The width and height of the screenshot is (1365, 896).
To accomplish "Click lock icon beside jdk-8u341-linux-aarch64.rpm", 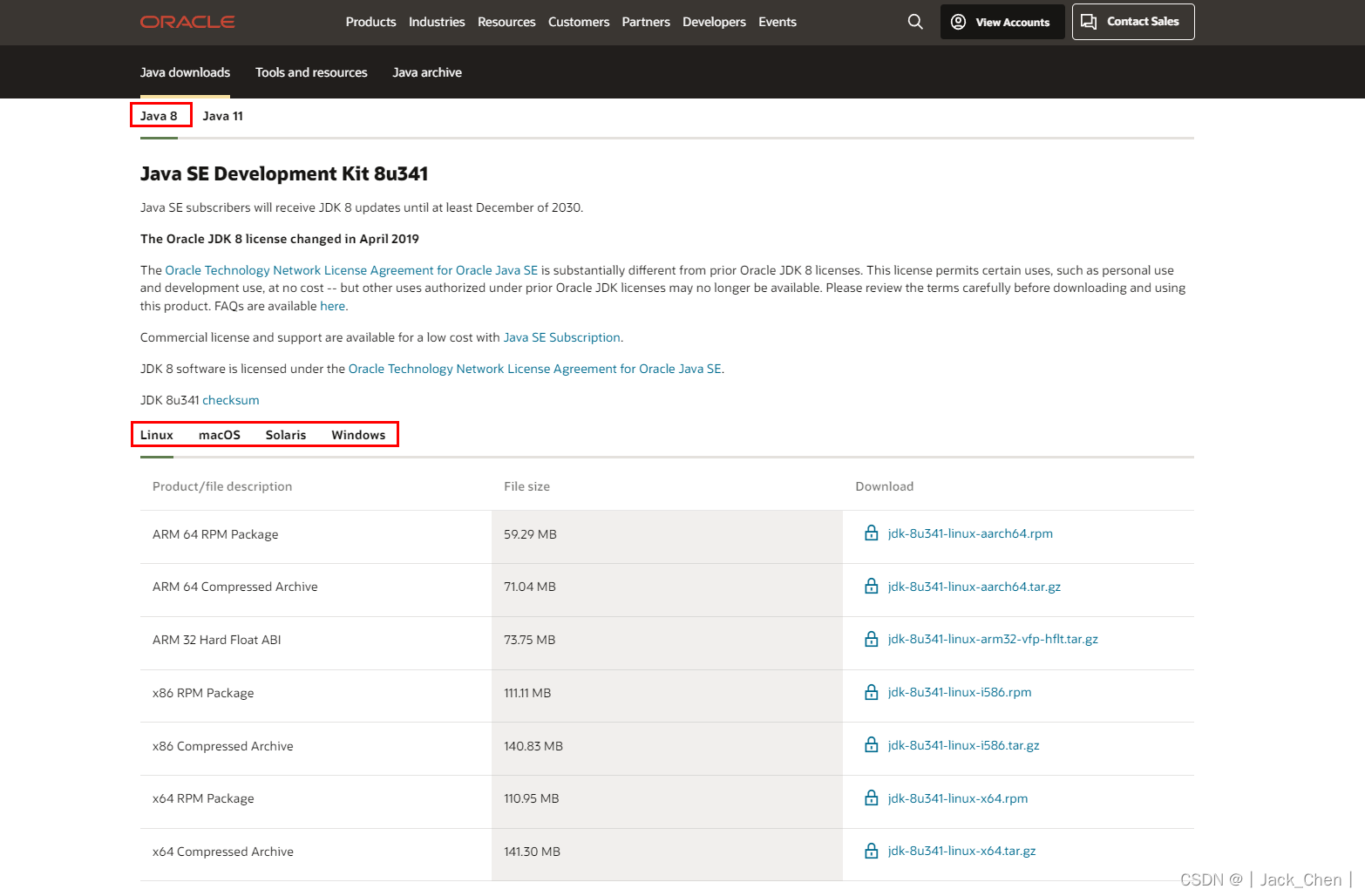I will (871, 533).
